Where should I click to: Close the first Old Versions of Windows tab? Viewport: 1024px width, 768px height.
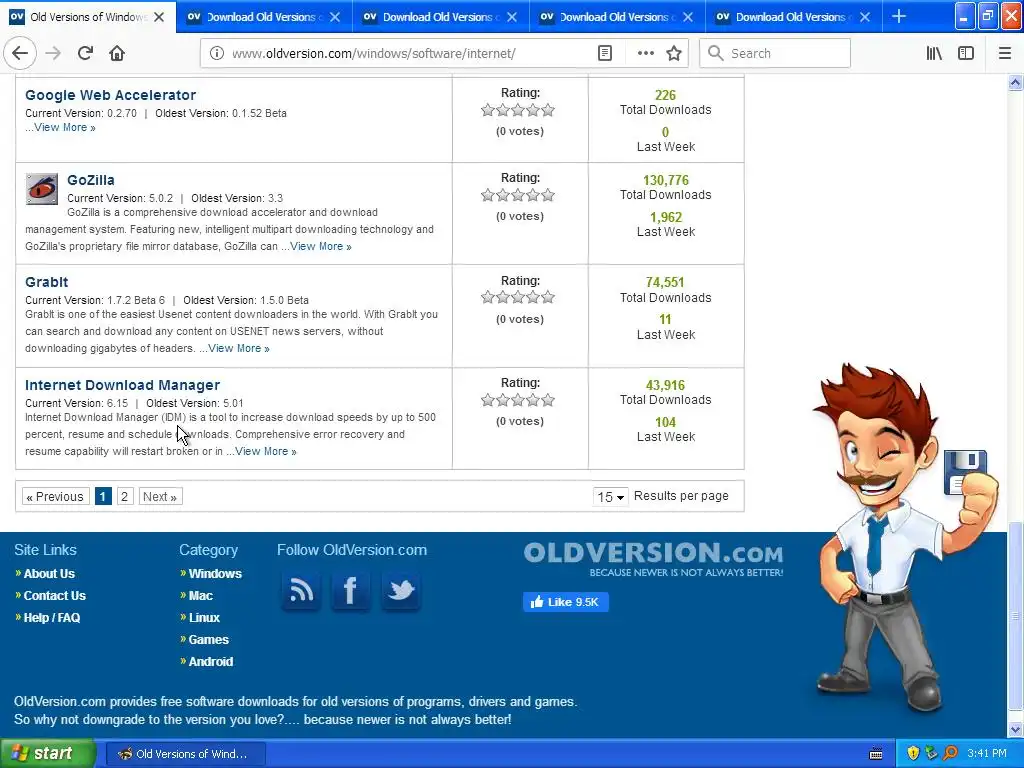tap(159, 17)
